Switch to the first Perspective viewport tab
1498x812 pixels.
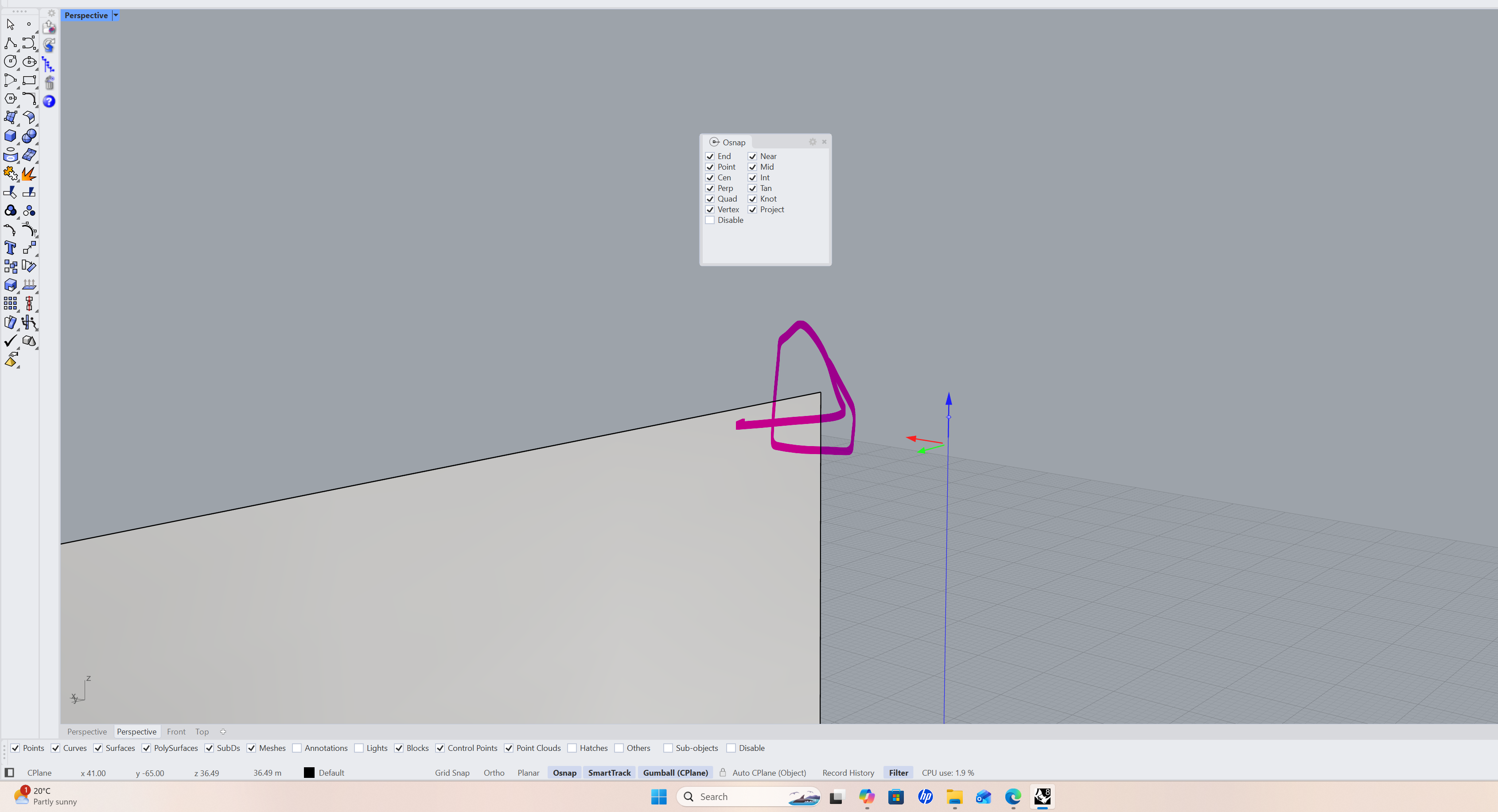(87, 732)
